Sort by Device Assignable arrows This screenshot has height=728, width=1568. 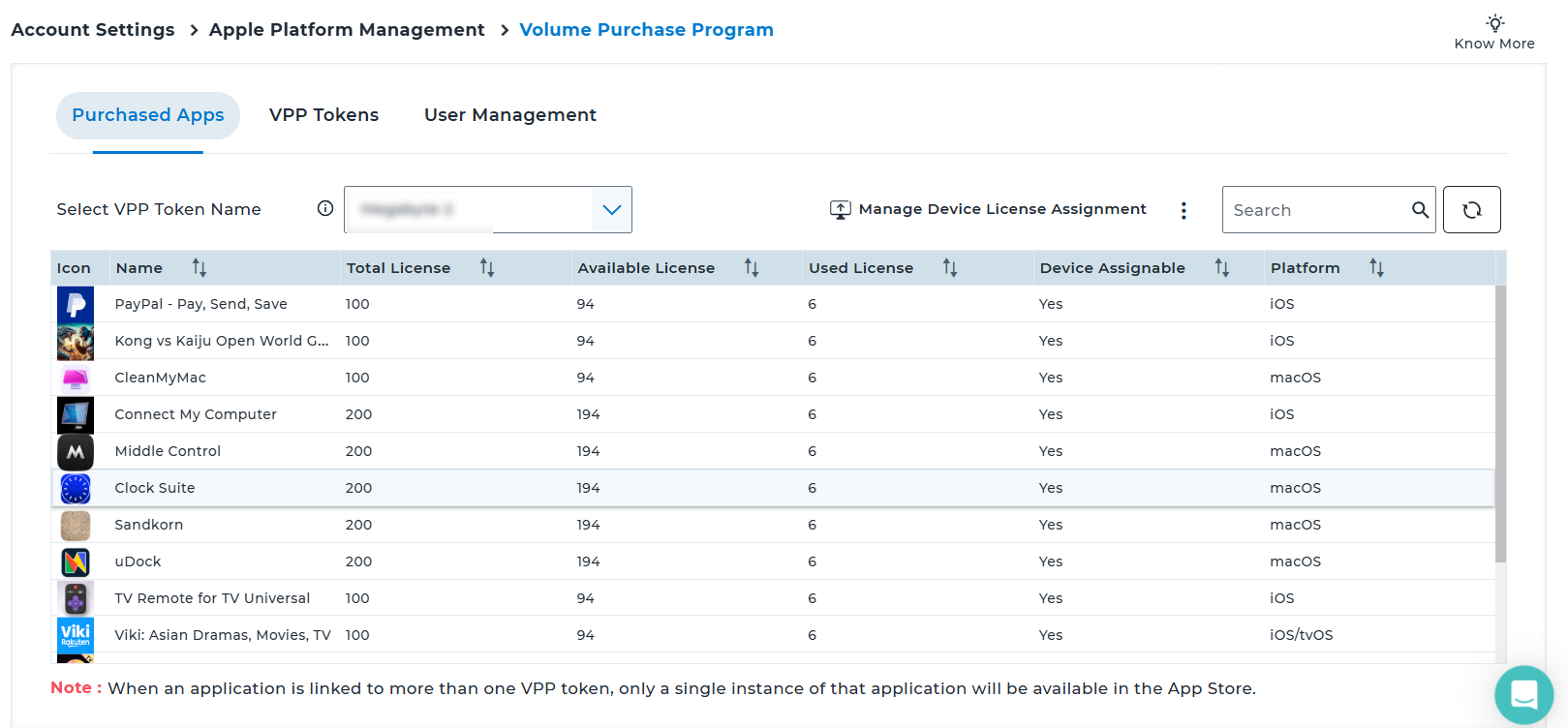(1222, 268)
